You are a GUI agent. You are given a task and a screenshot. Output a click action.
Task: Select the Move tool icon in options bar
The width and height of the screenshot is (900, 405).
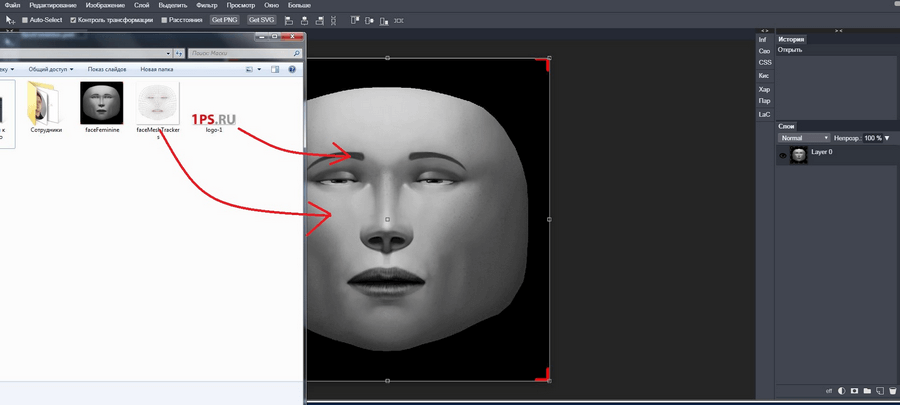[10, 20]
